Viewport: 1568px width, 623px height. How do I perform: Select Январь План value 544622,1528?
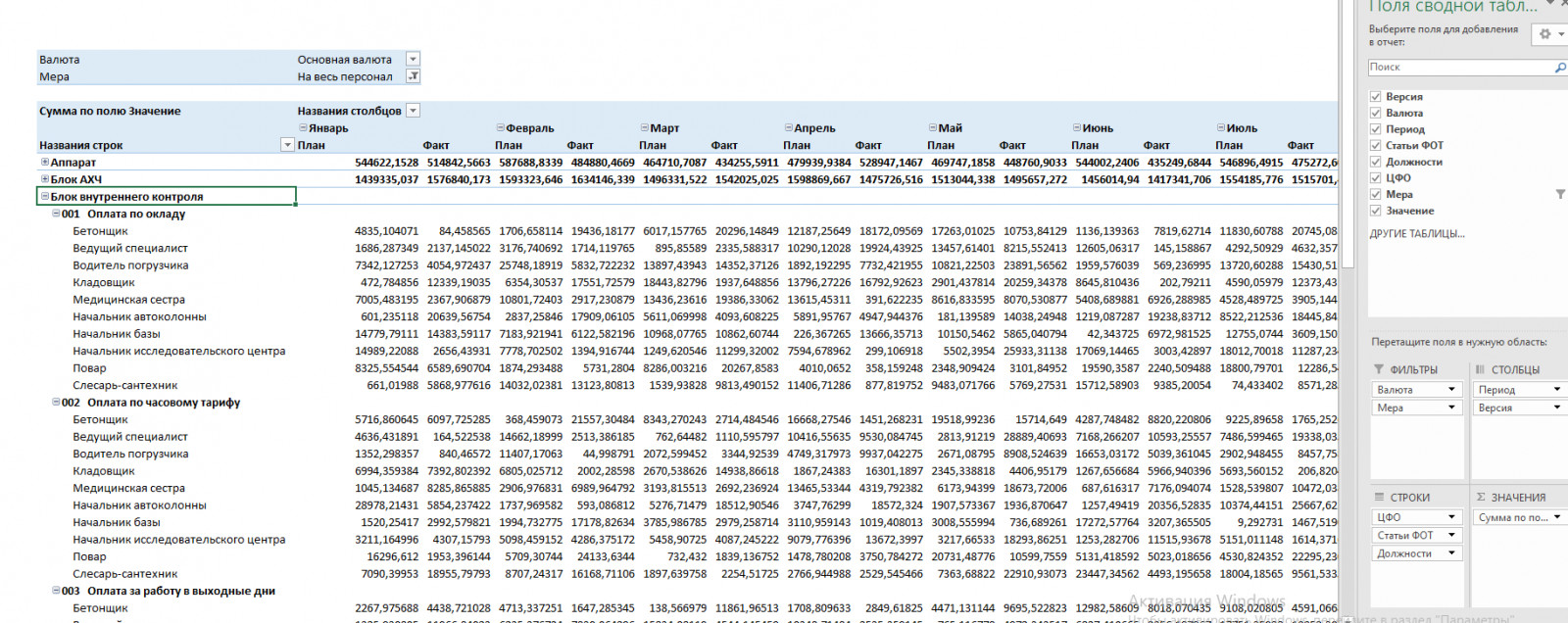(x=386, y=163)
